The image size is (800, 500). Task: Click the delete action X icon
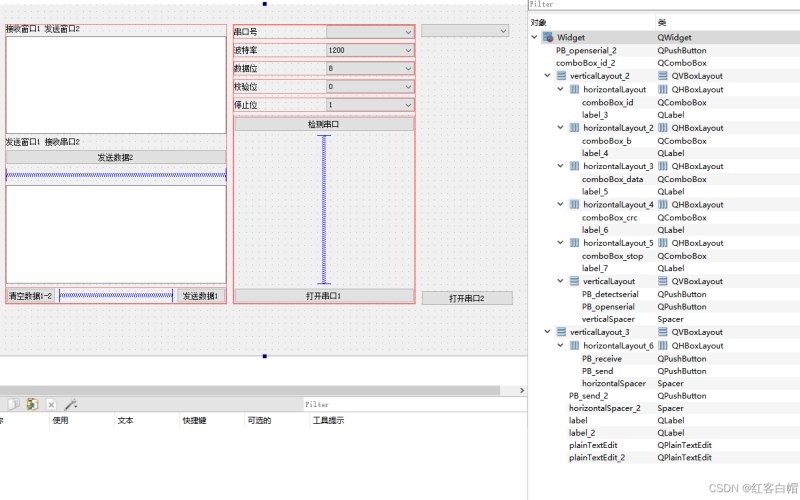click(x=51, y=405)
